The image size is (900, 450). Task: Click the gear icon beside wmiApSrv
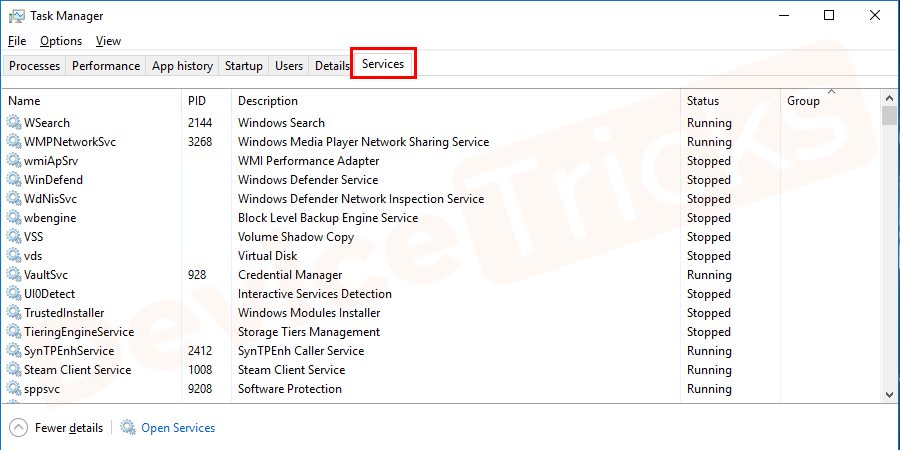pyautogui.click(x=14, y=160)
